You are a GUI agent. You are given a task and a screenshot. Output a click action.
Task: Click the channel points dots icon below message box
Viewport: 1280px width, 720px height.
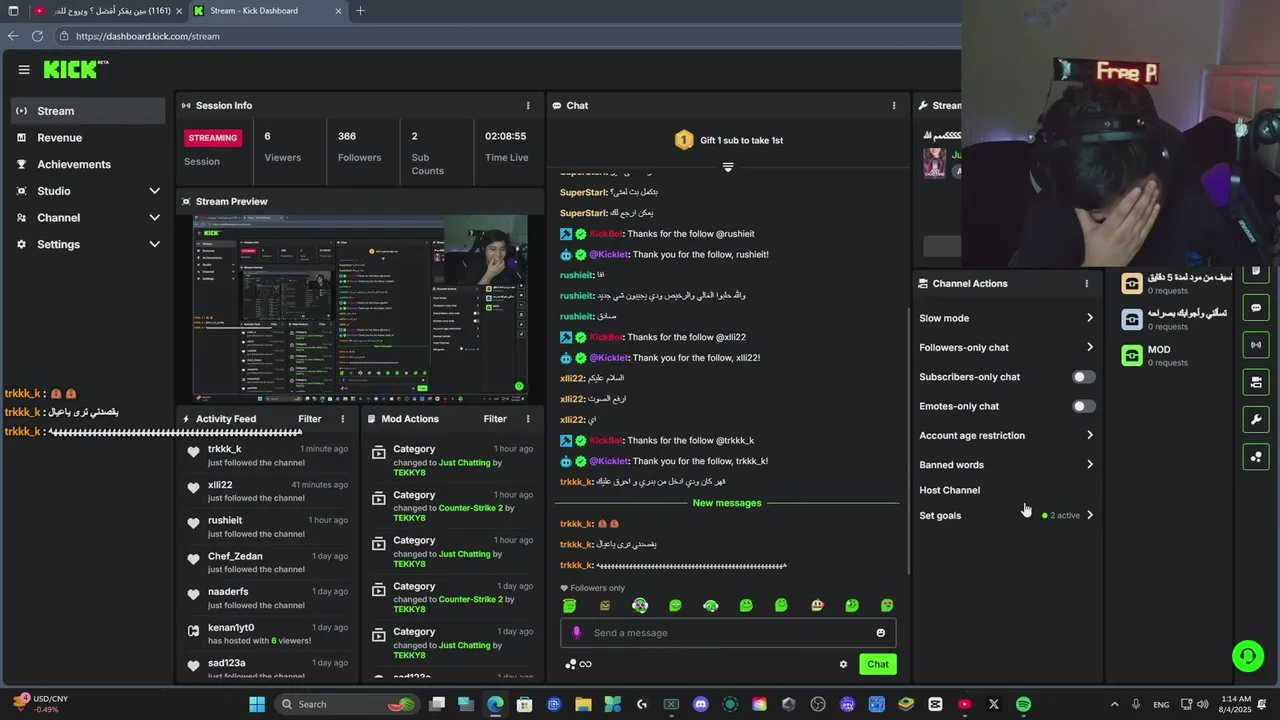pos(570,664)
